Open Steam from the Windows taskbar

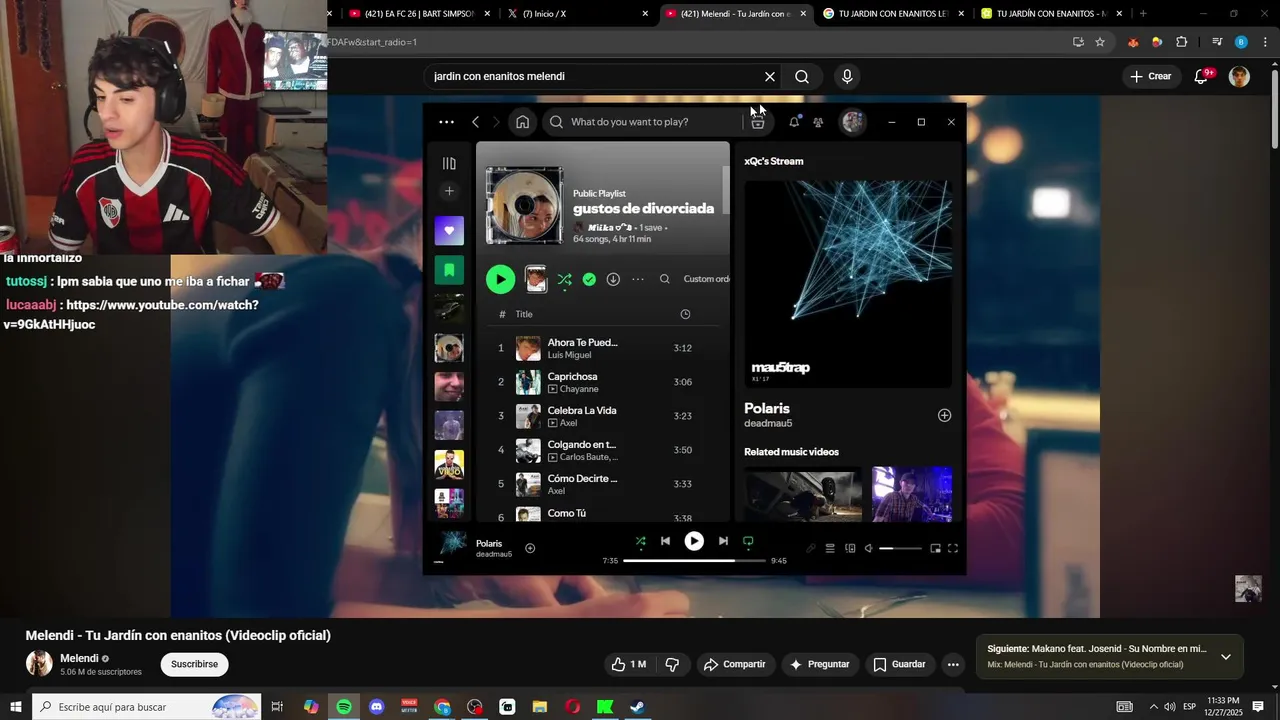tap(637, 707)
